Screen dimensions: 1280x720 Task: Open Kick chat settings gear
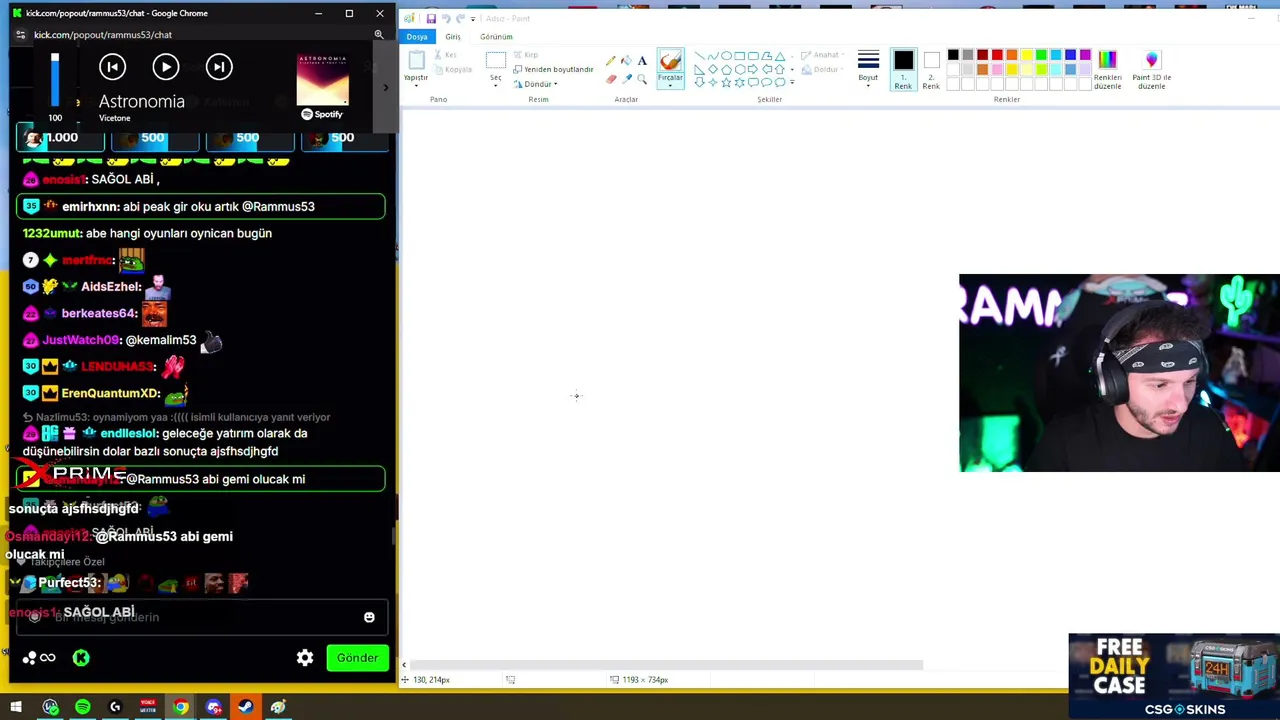click(305, 657)
